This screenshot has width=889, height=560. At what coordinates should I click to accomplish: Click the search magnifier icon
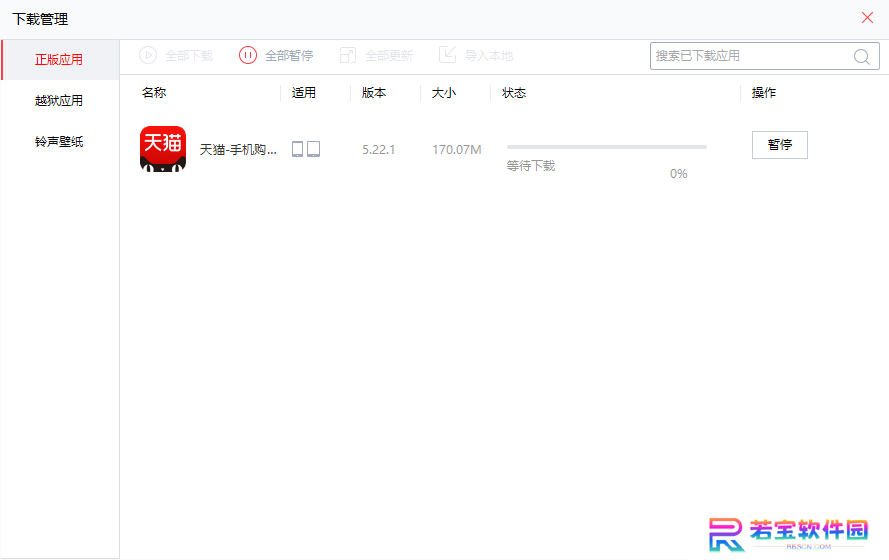pos(861,56)
